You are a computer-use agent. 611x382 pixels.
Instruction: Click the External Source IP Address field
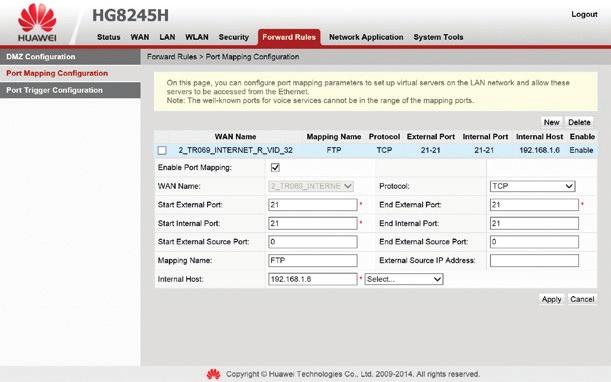(x=534, y=260)
